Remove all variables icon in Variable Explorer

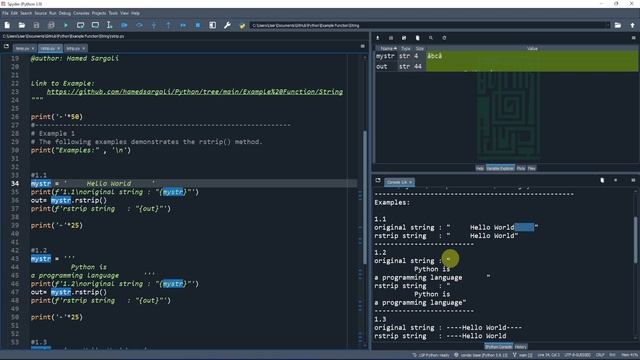point(418,38)
